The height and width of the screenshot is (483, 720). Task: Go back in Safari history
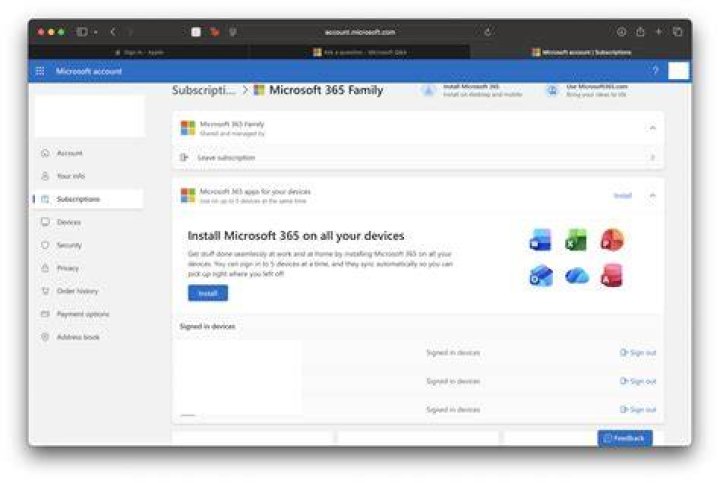[113, 32]
